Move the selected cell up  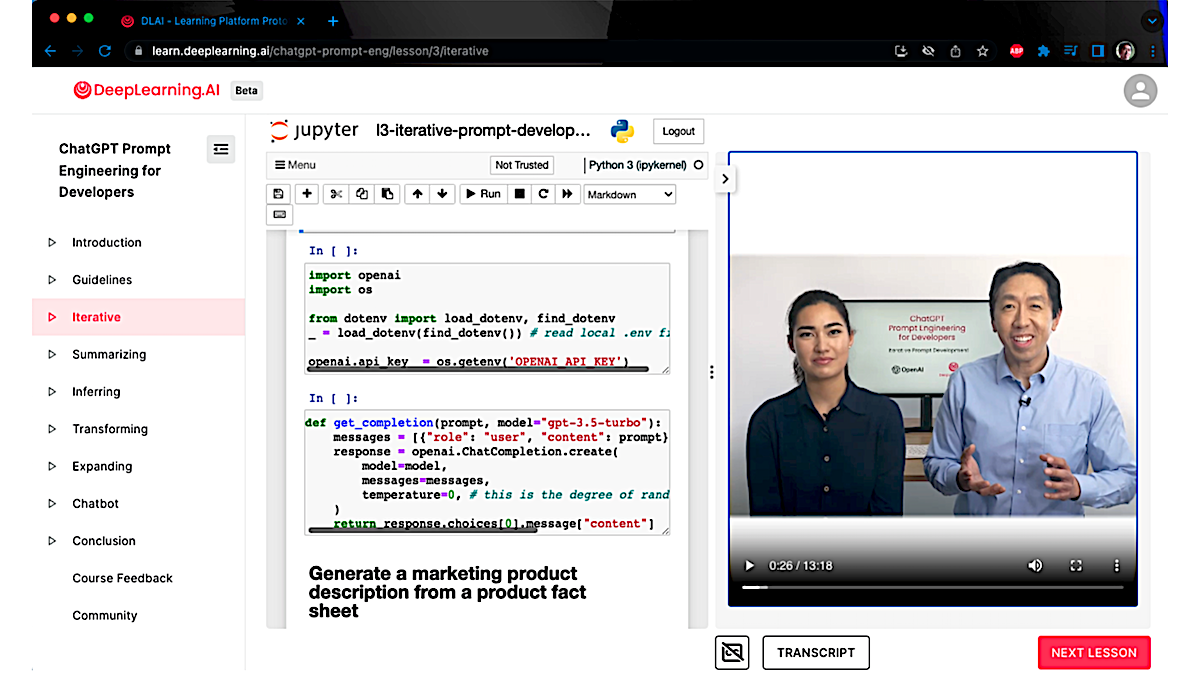point(417,194)
